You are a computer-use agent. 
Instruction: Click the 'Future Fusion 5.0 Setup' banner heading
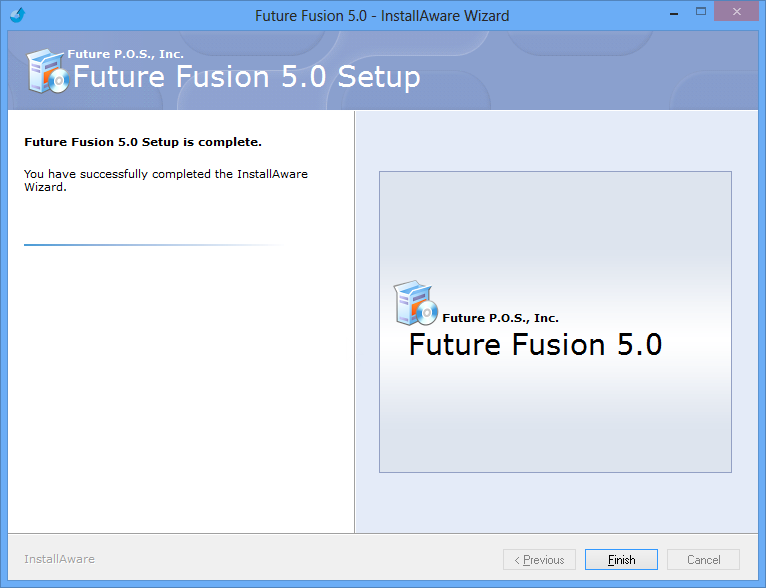tap(247, 77)
